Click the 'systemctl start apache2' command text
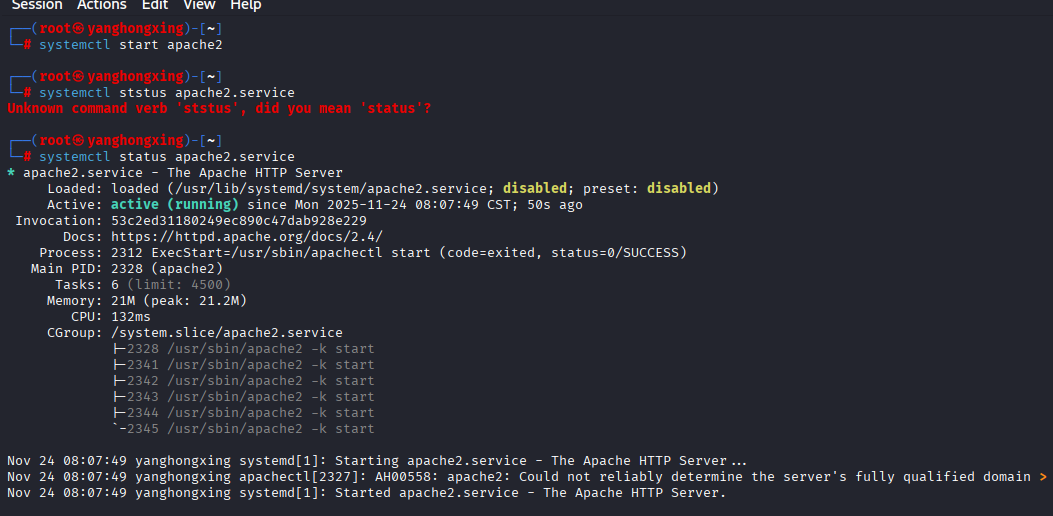Viewport: 1053px width, 516px height. (x=130, y=45)
